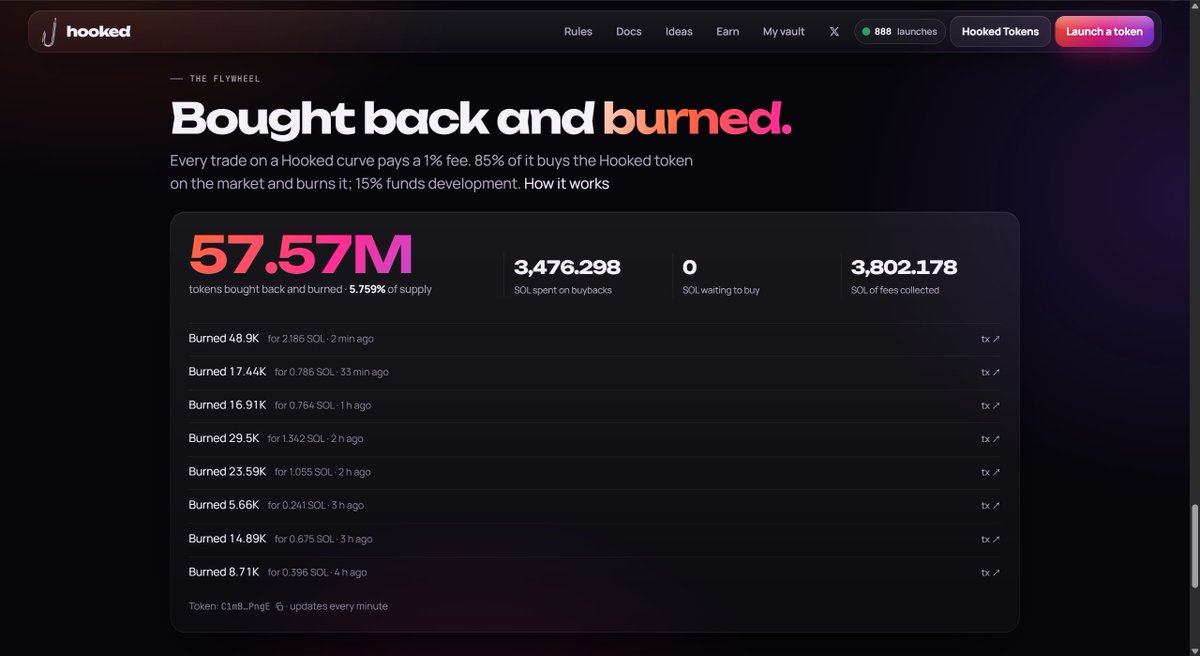Open tx link for Burned 23.59K

tap(990, 472)
